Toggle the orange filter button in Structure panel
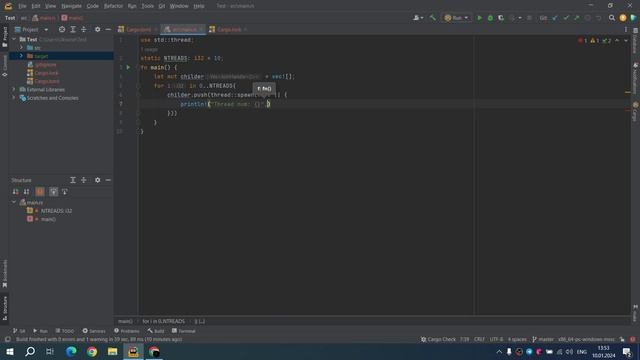The image size is (640, 360). coord(40,192)
